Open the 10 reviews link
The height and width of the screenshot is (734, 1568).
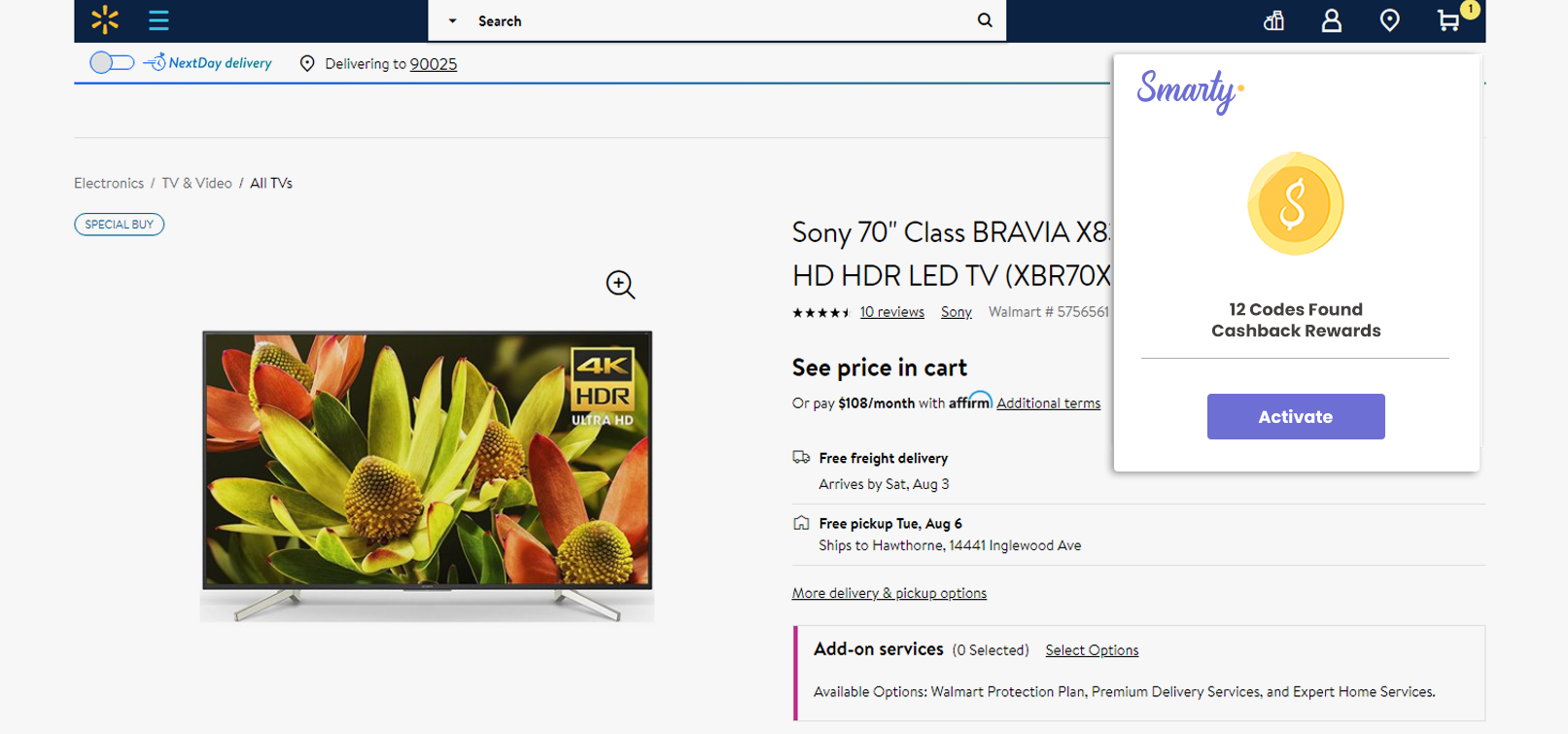[892, 312]
